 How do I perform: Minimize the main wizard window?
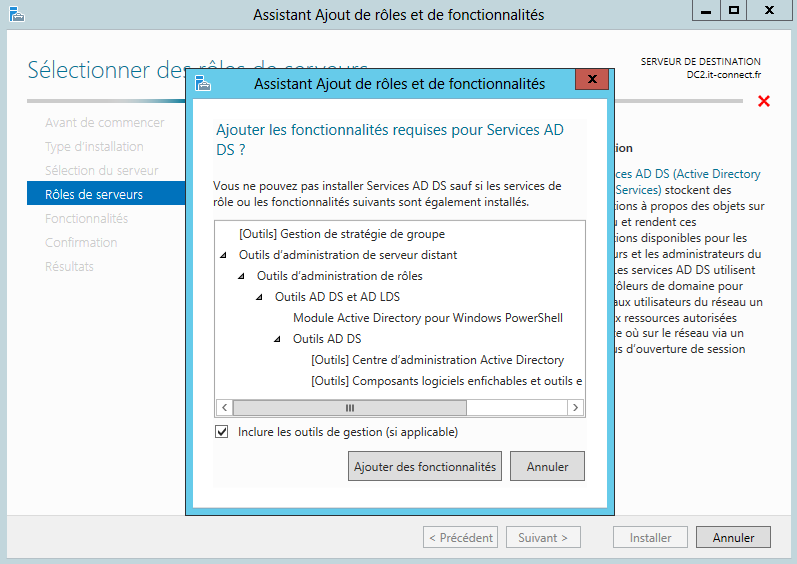(x=706, y=10)
